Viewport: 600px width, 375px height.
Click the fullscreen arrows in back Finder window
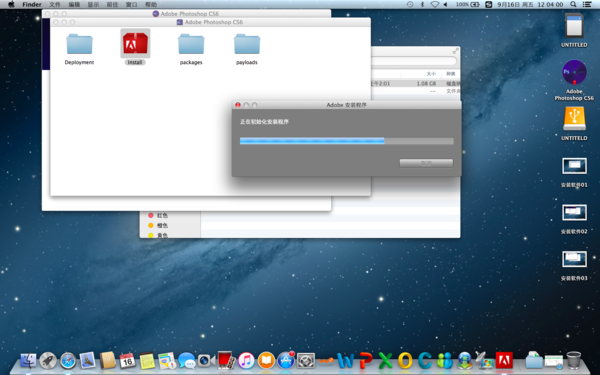pos(455,51)
